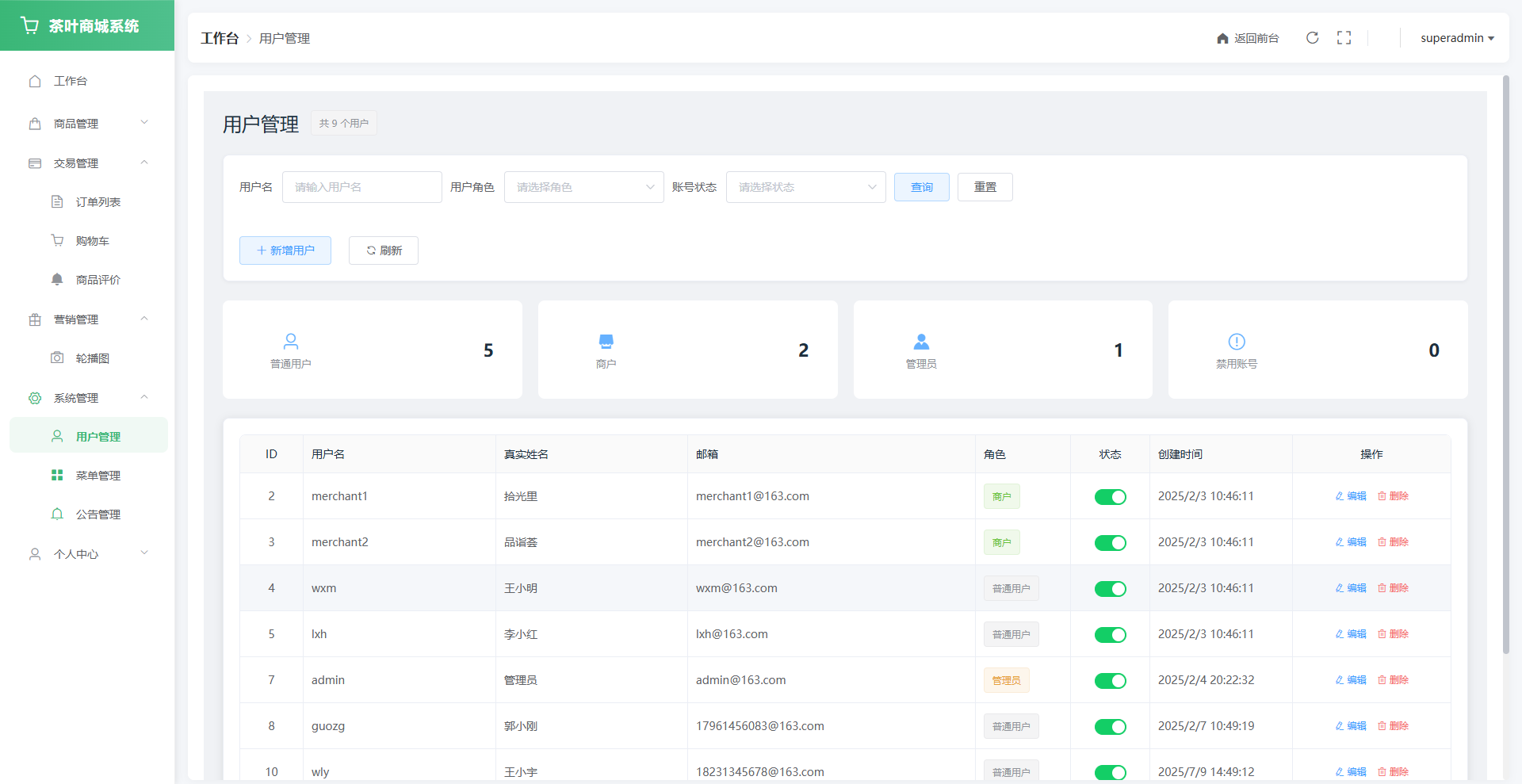
Task: Toggle fullscreen mode icon
Action: (x=1344, y=38)
